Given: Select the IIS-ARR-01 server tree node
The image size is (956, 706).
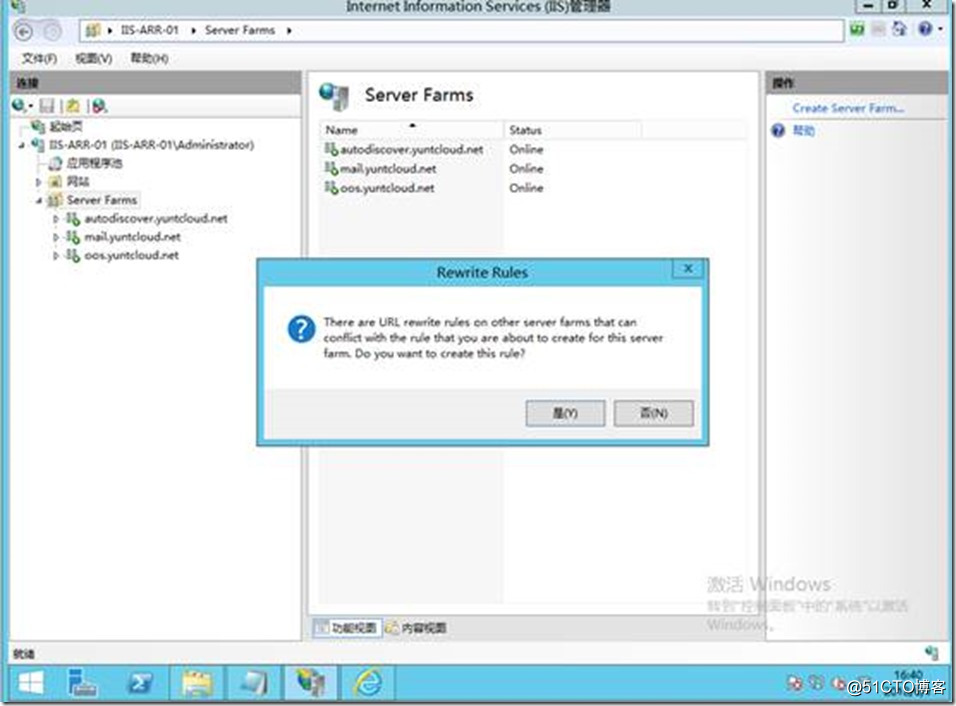Looking at the screenshot, I should 151,145.
